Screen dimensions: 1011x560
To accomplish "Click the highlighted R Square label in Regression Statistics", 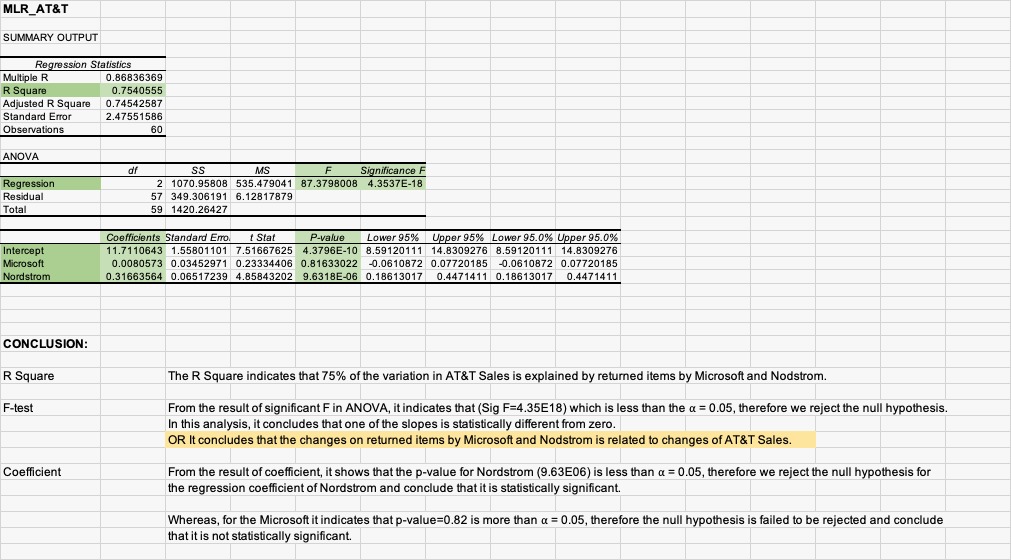I will [50, 91].
